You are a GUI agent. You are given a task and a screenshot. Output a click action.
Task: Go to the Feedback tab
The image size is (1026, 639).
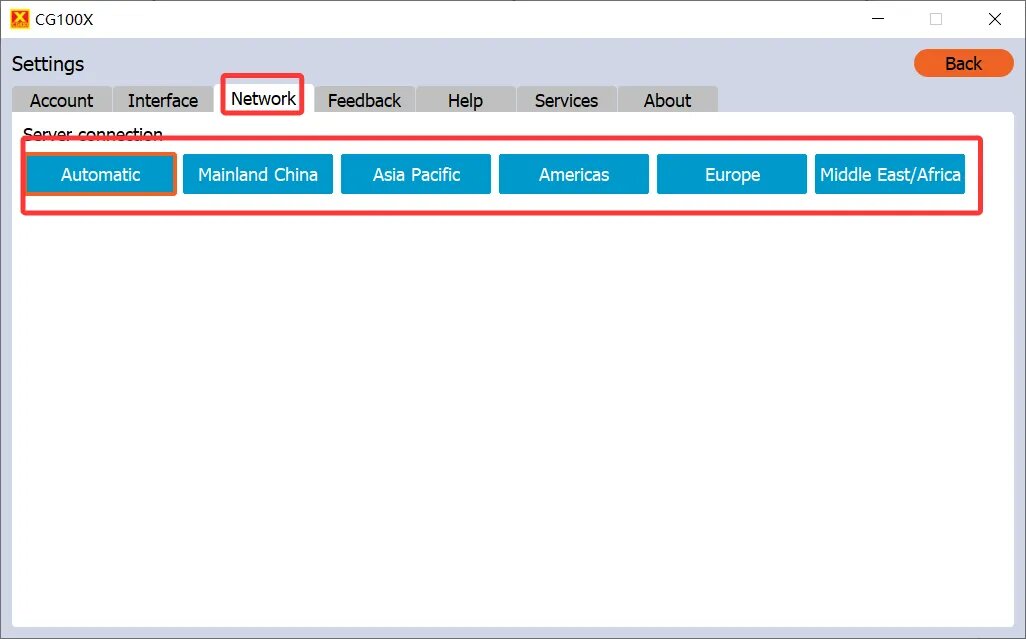coord(364,100)
